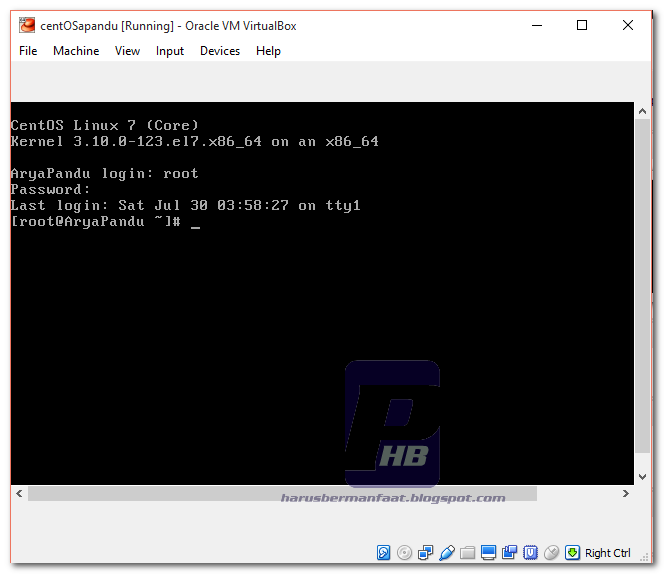Viewport: 664px width, 574px height.
Task: Click the network adapters status icon
Action: coord(425,552)
